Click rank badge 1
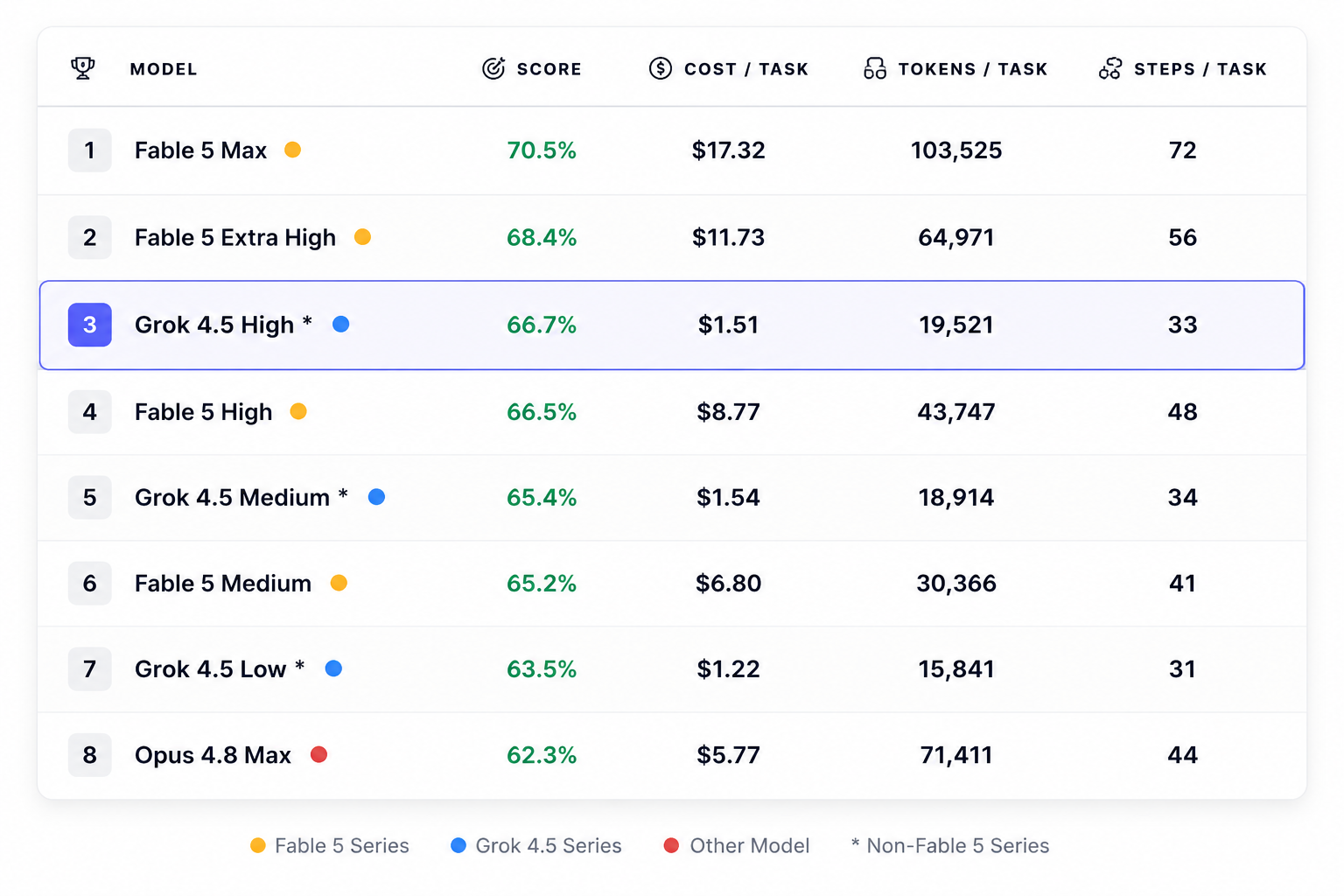The width and height of the screenshot is (1344, 896). coord(90,150)
